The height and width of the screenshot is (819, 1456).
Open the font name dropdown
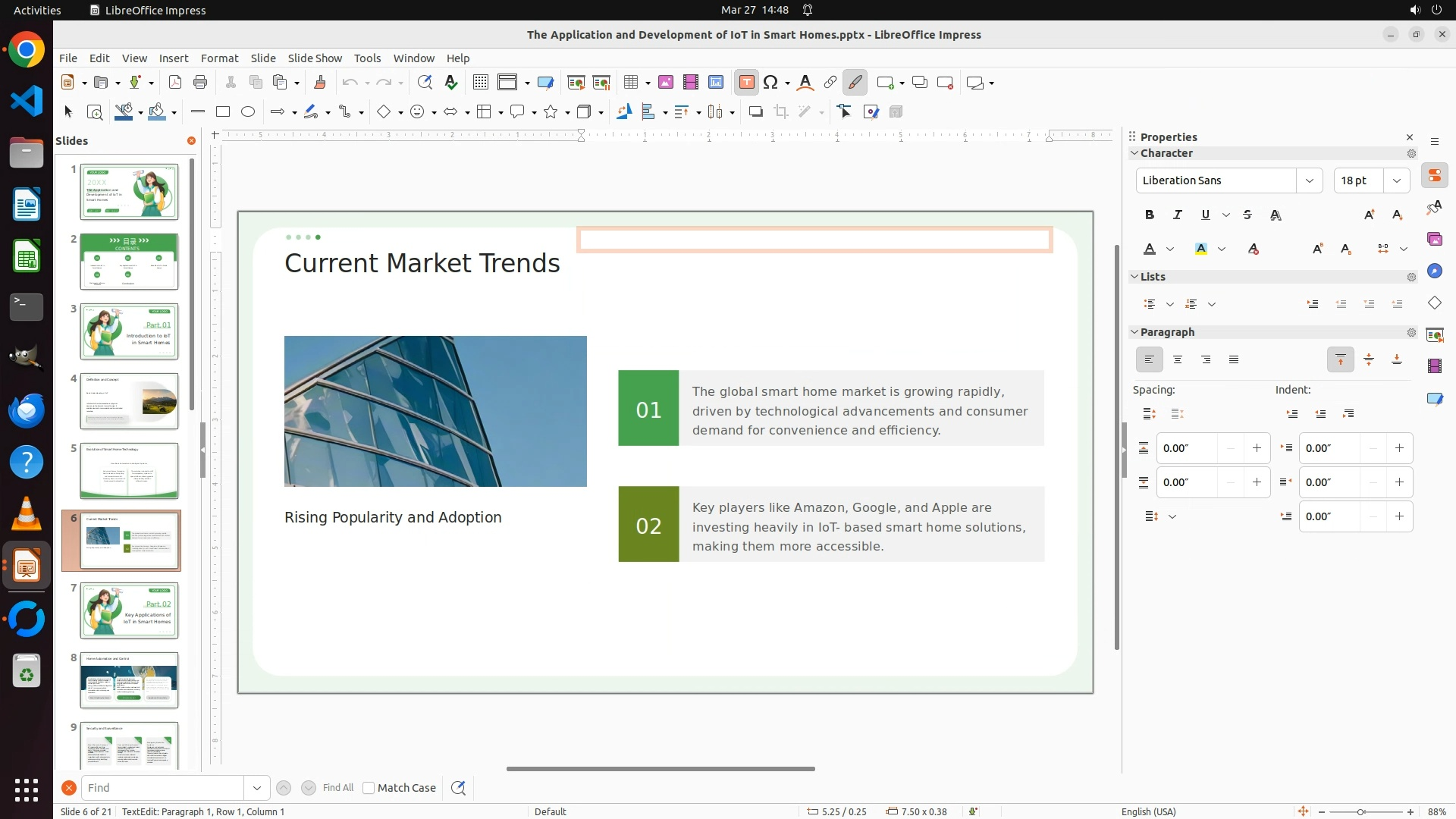tap(1309, 180)
